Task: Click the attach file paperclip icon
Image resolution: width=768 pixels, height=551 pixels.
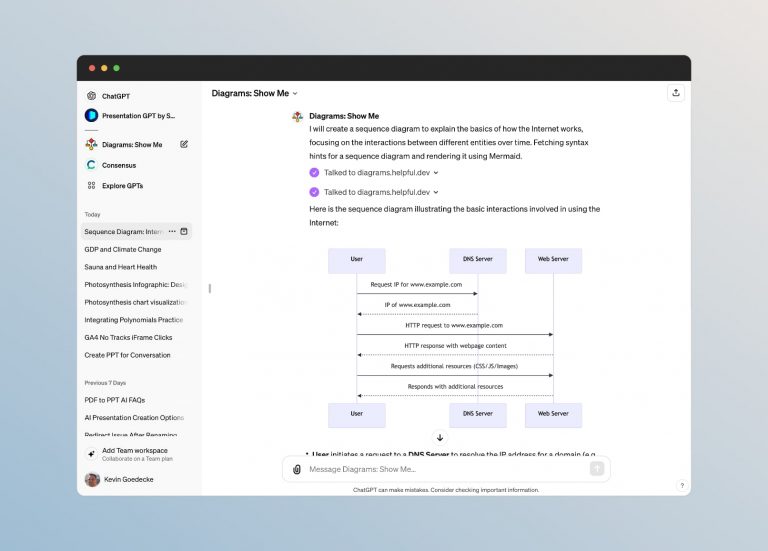Action: click(x=297, y=468)
